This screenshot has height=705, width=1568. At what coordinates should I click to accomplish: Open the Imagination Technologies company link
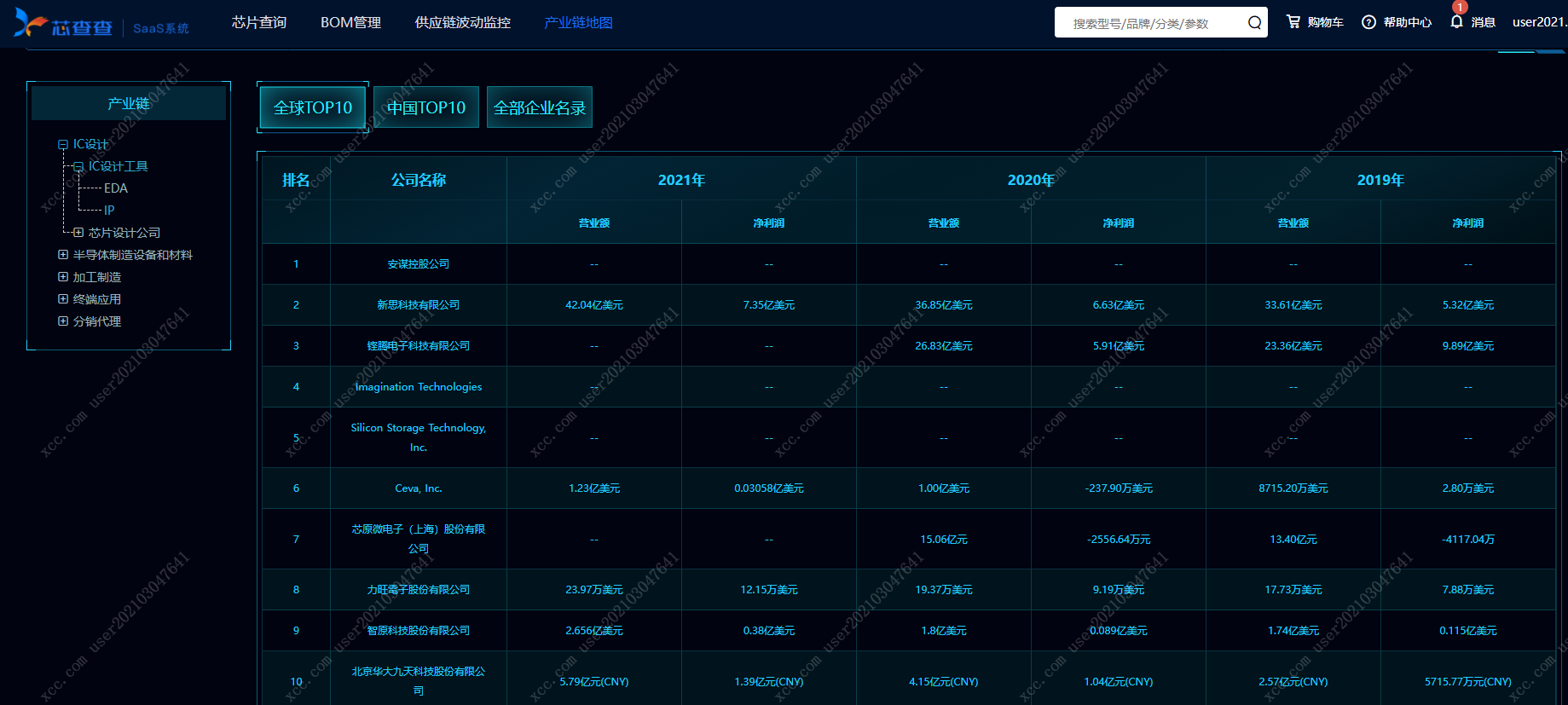[418, 387]
